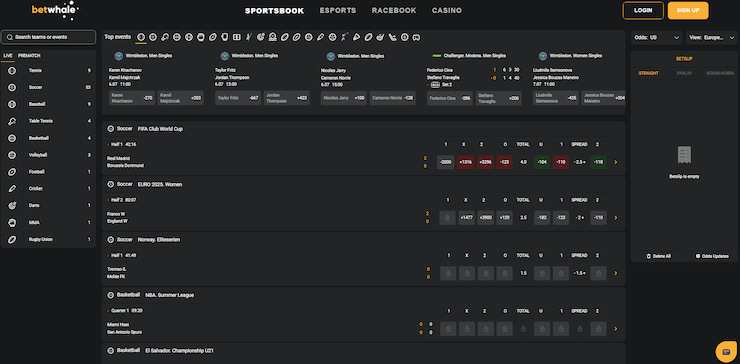Click the sport icon beside Norway. Eliteserien

click(111, 239)
